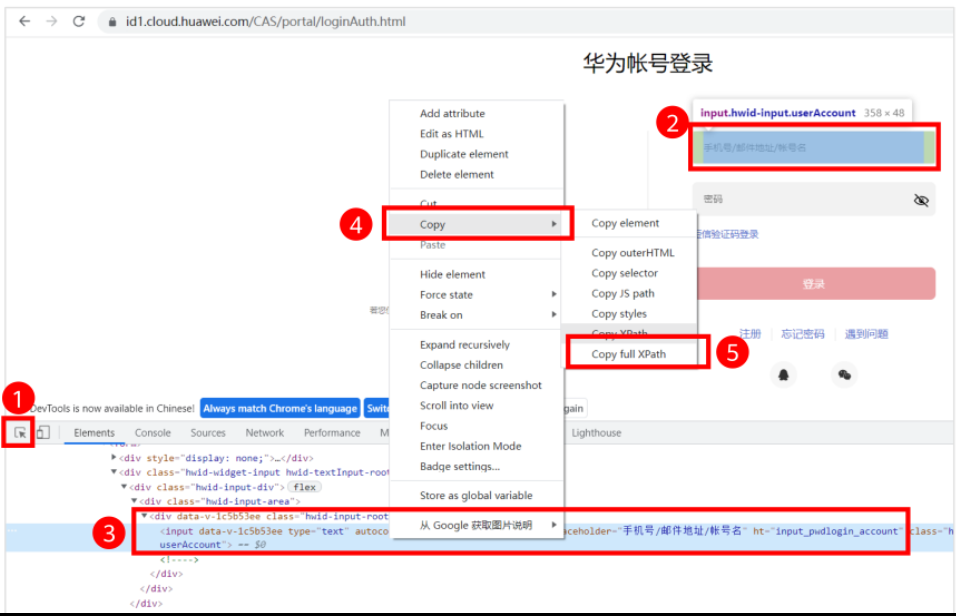
Task: Click the 忘记密码 forgot password link
Action: (802, 334)
